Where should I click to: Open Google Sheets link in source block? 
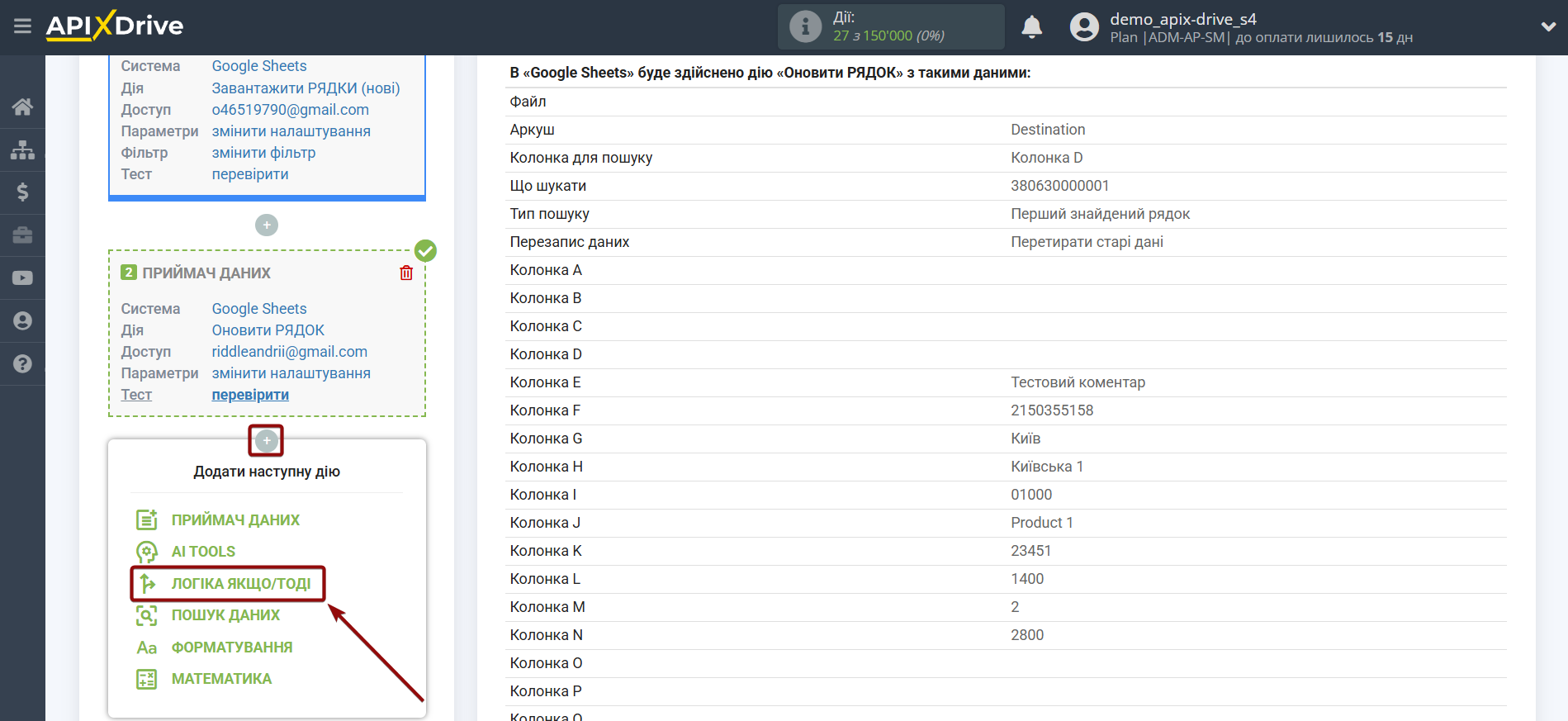[x=259, y=66]
